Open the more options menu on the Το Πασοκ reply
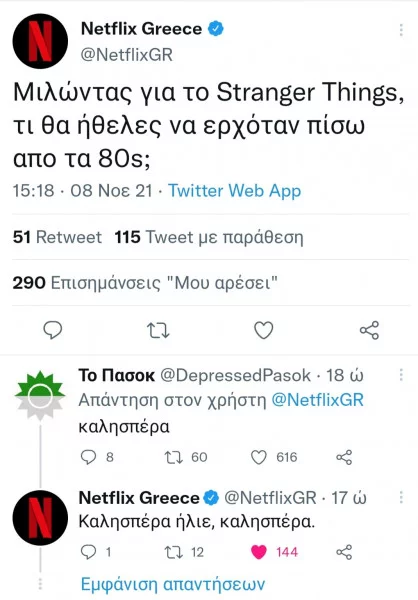 click(x=401, y=375)
